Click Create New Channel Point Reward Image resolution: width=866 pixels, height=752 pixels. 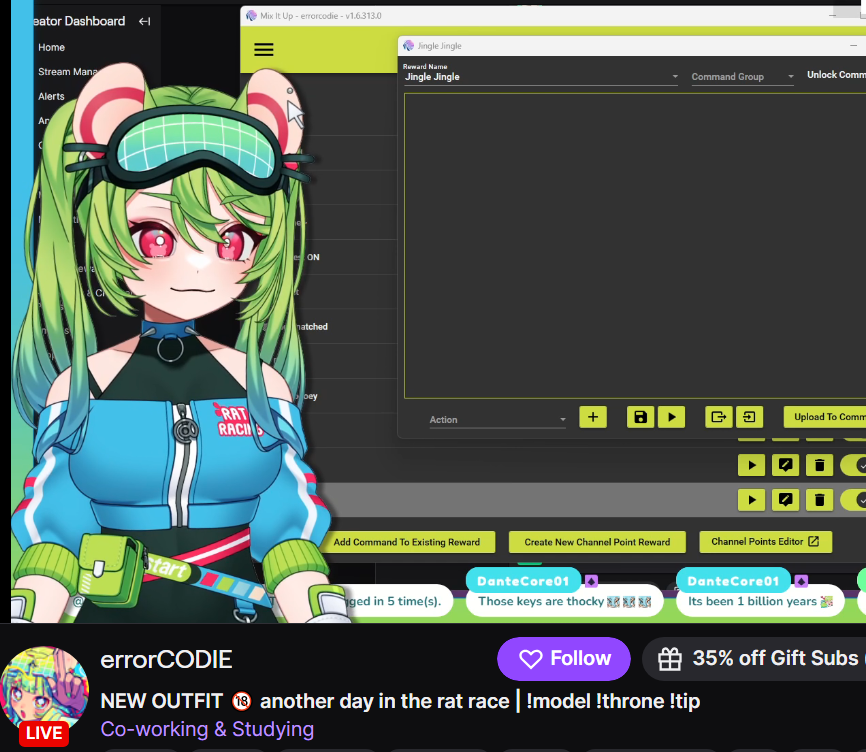click(597, 542)
